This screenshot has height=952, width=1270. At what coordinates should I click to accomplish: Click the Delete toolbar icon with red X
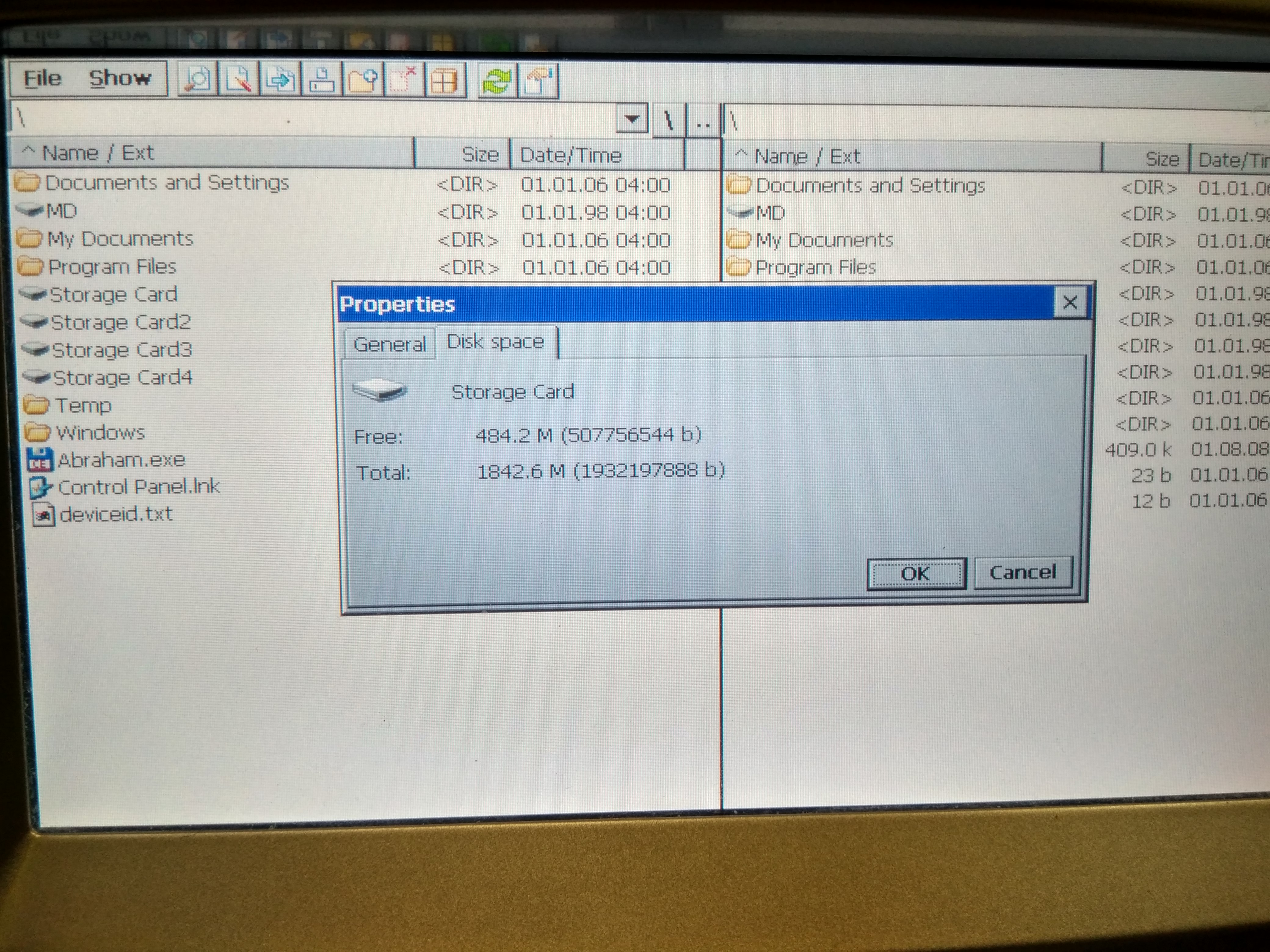(404, 80)
